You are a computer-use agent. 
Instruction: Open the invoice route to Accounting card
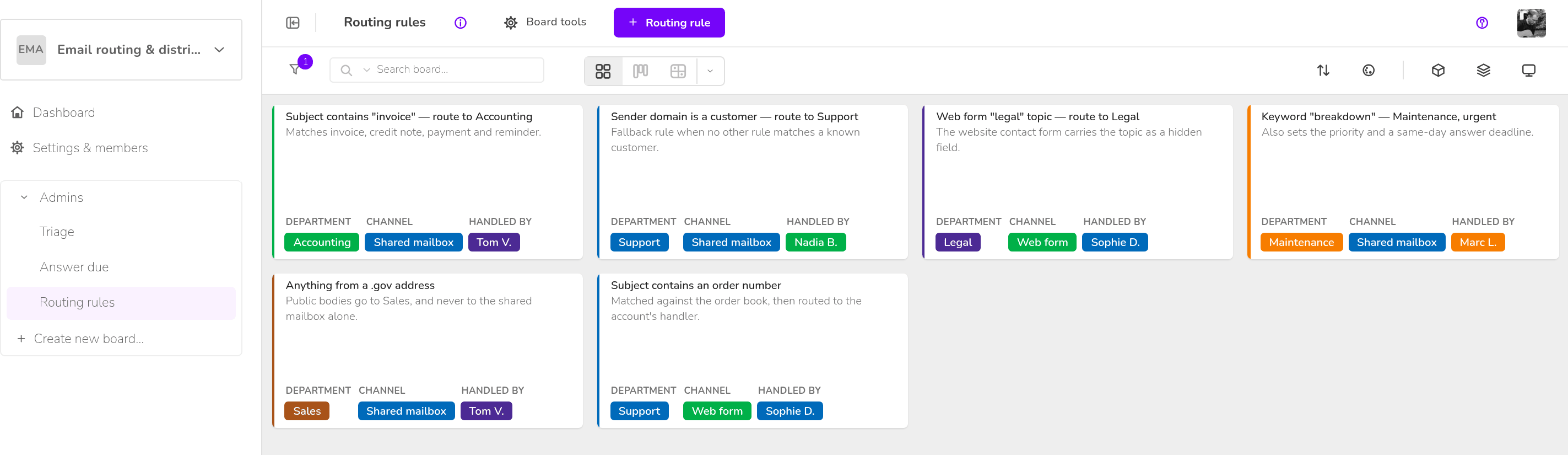(428, 181)
